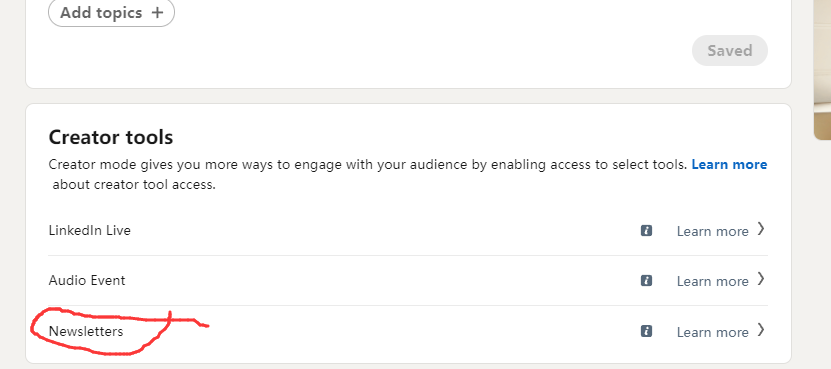831x369 pixels.
Task: Select the circled Newsletters label
Action: coord(86,331)
